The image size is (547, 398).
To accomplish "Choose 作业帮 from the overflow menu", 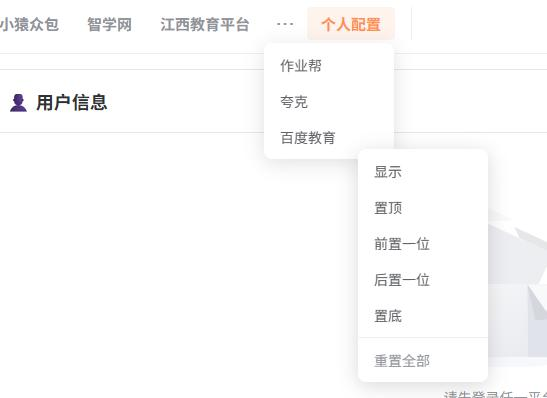I will coord(329,66).
